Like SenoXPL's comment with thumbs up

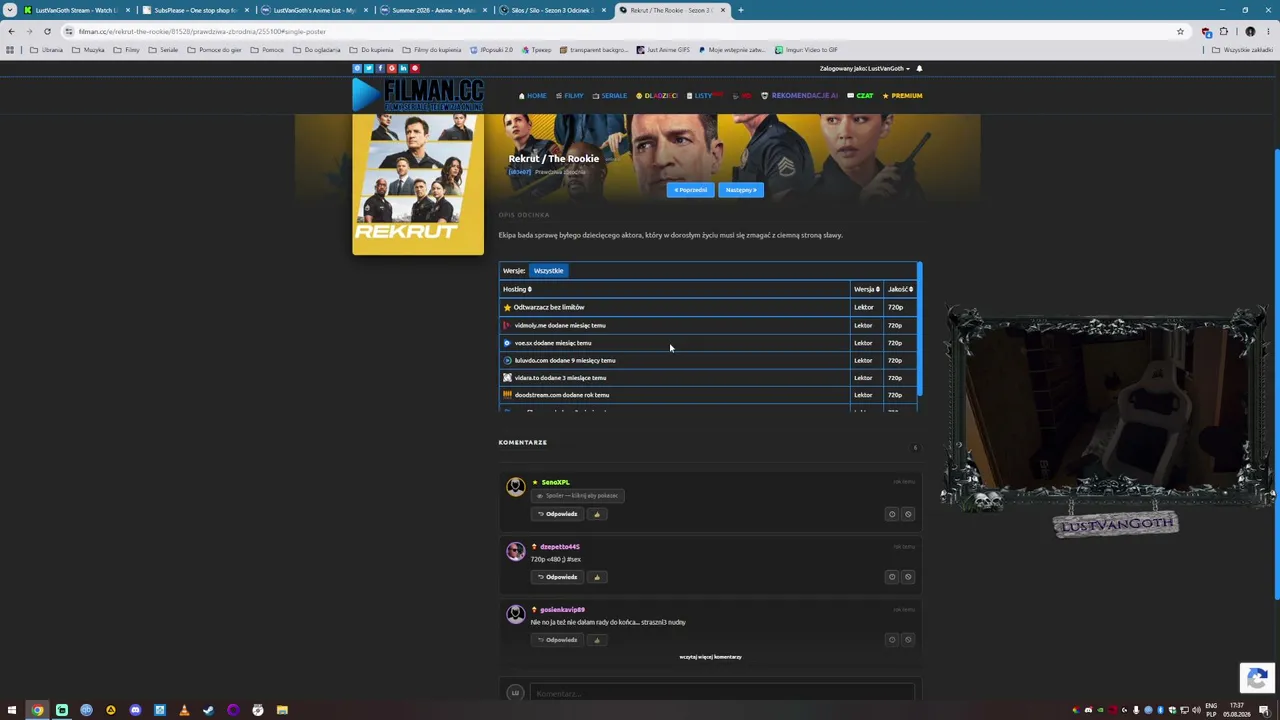(x=597, y=514)
